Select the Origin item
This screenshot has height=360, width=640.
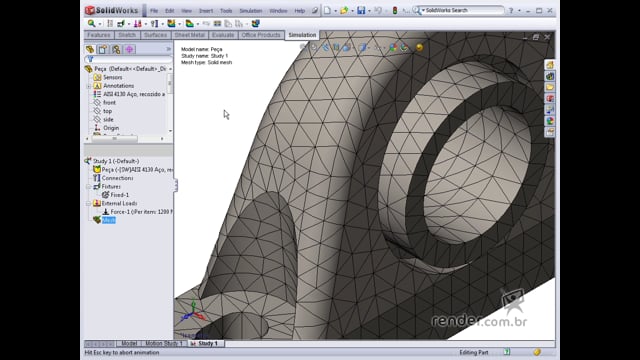111,128
